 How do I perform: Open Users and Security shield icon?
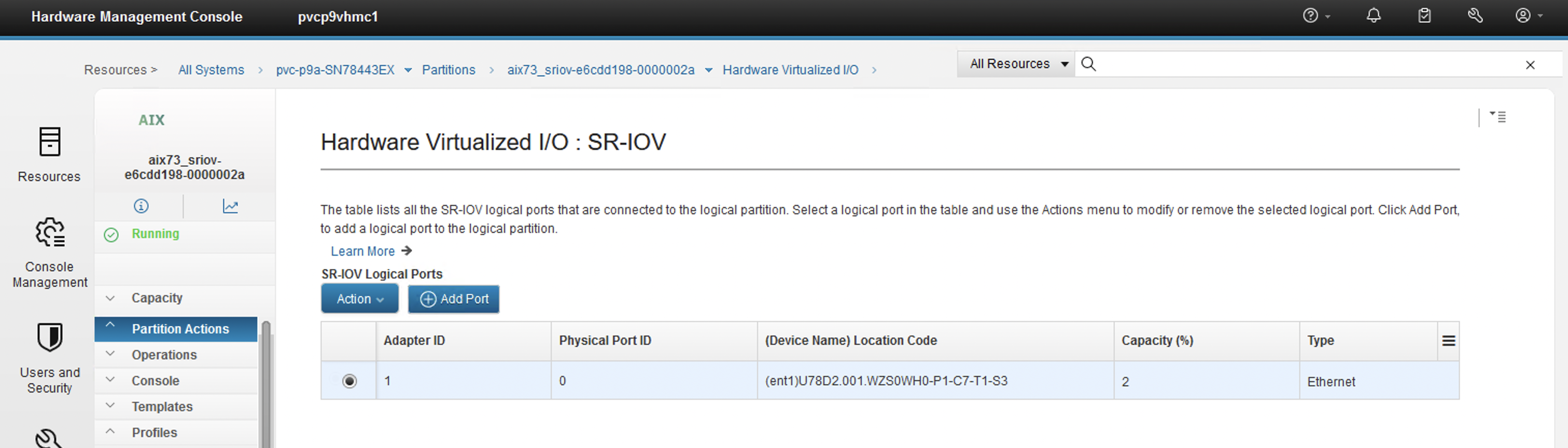click(50, 337)
